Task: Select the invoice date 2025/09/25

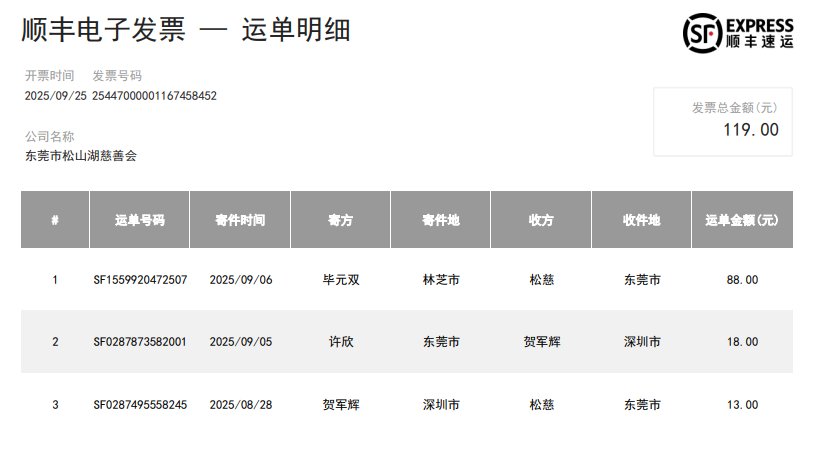Action: tap(56, 96)
